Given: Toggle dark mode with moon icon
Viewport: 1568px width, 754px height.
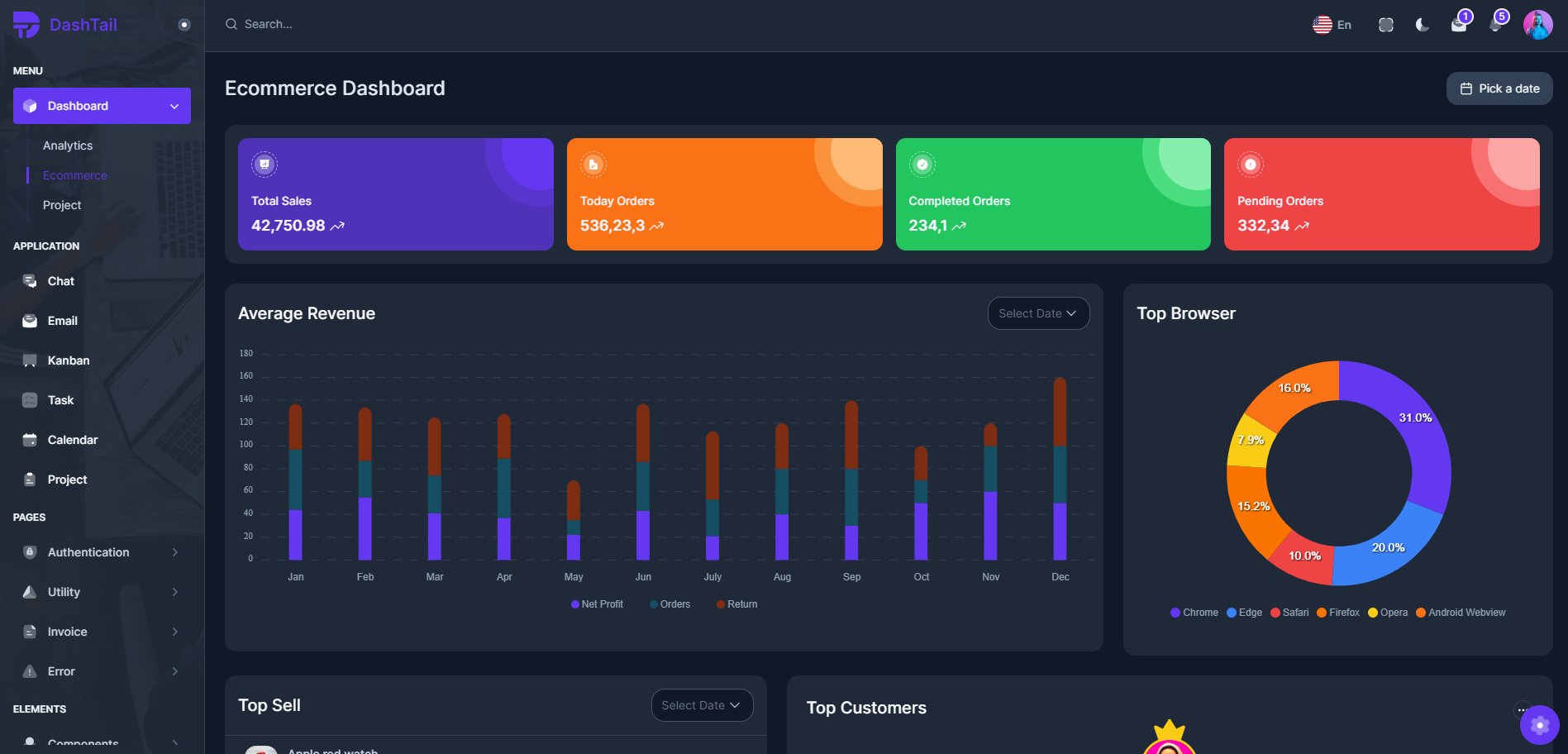Looking at the screenshot, I should (x=1422, y=26).
